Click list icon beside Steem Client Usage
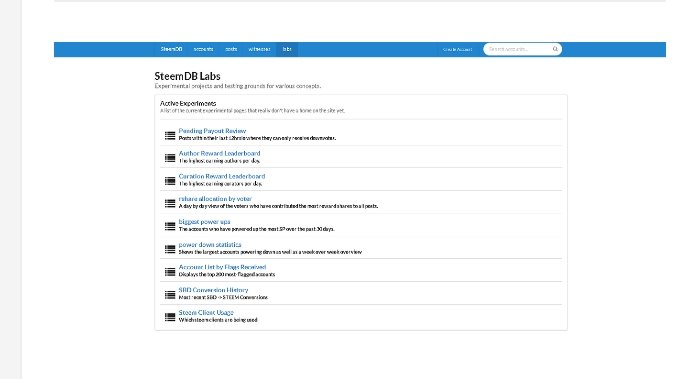The height and width of the screenshot is (379, 688). [x=170, y=317]
